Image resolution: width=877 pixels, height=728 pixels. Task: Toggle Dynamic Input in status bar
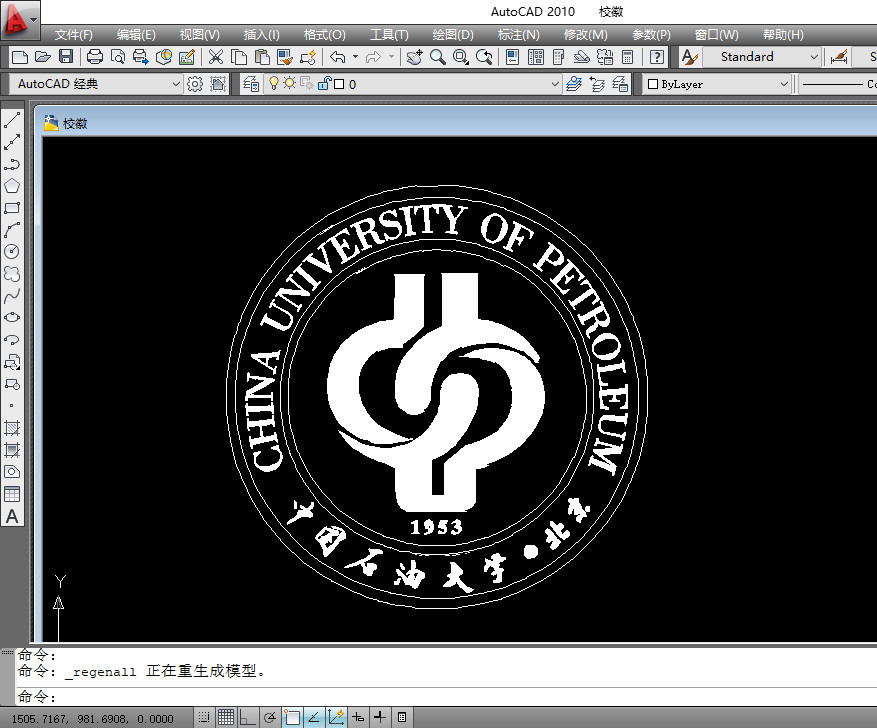[x=359, y=717]
